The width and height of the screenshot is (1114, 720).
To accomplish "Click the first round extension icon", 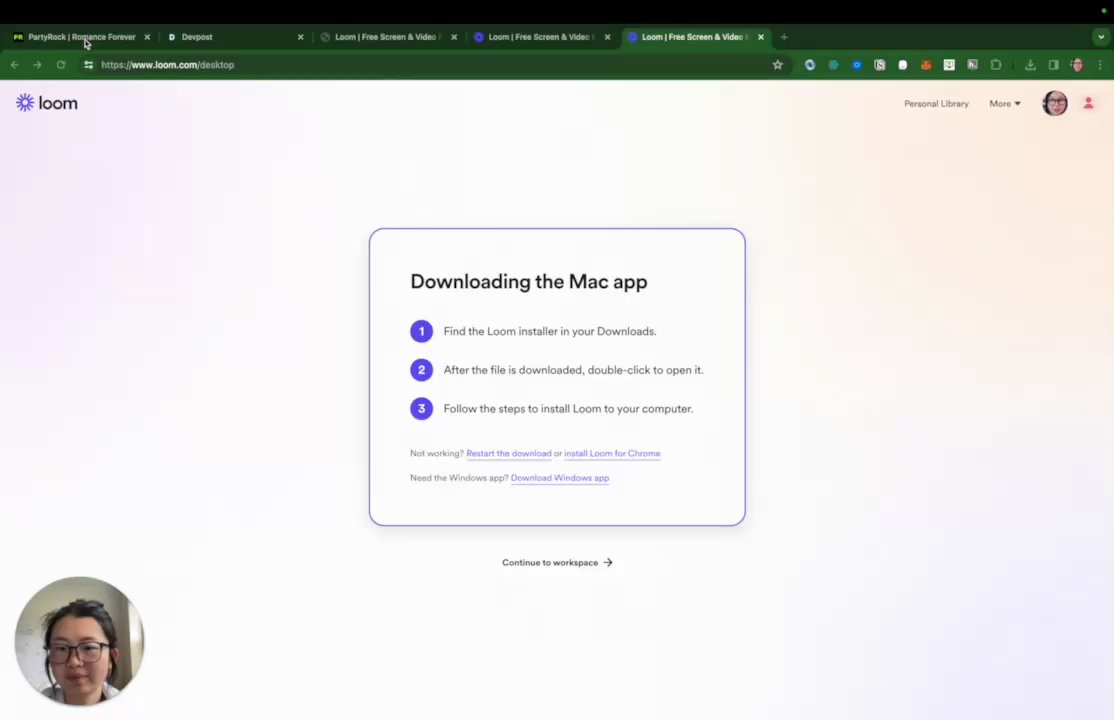I will [x=810, y=65].
